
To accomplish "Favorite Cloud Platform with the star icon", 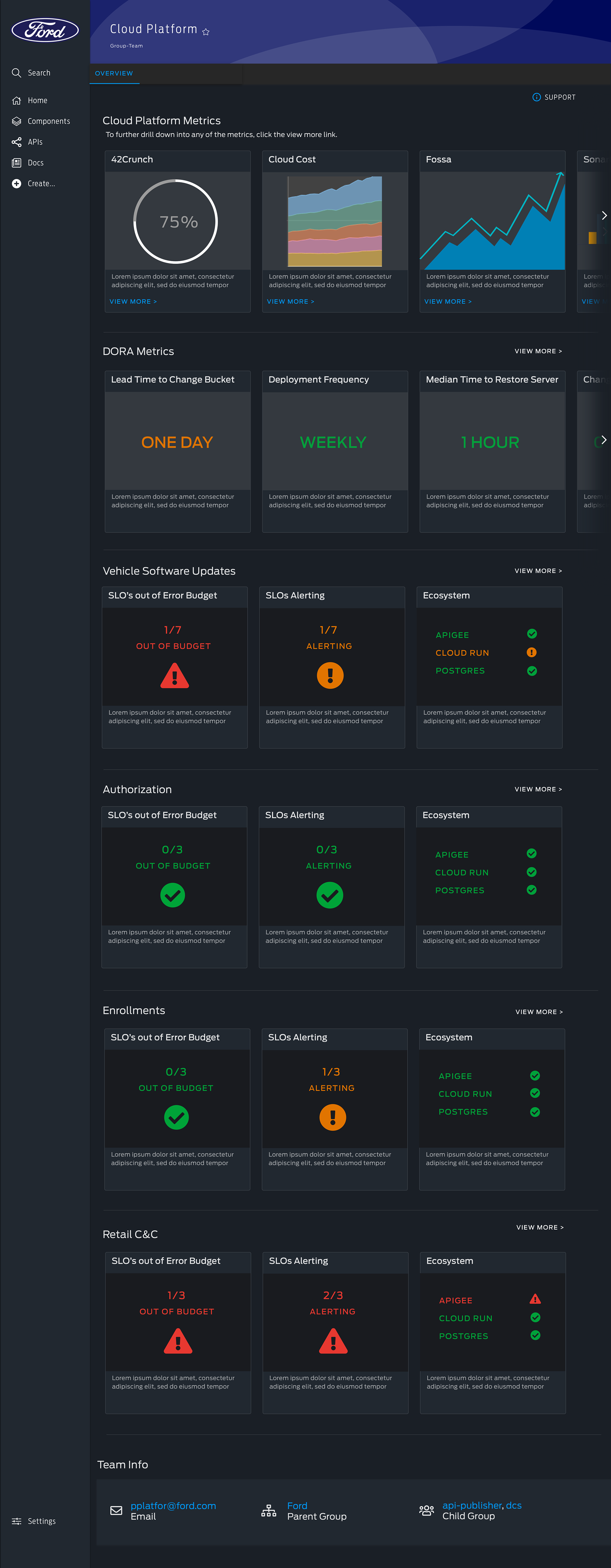I will 206,31.
